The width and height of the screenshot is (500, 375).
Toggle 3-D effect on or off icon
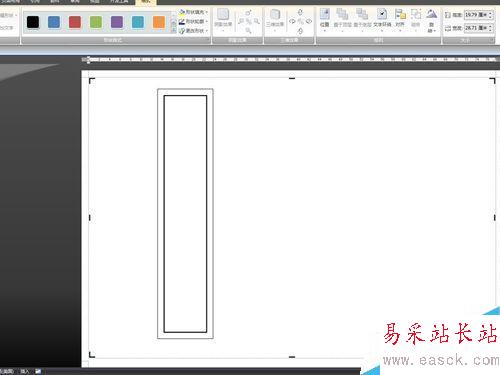[301, 21]
